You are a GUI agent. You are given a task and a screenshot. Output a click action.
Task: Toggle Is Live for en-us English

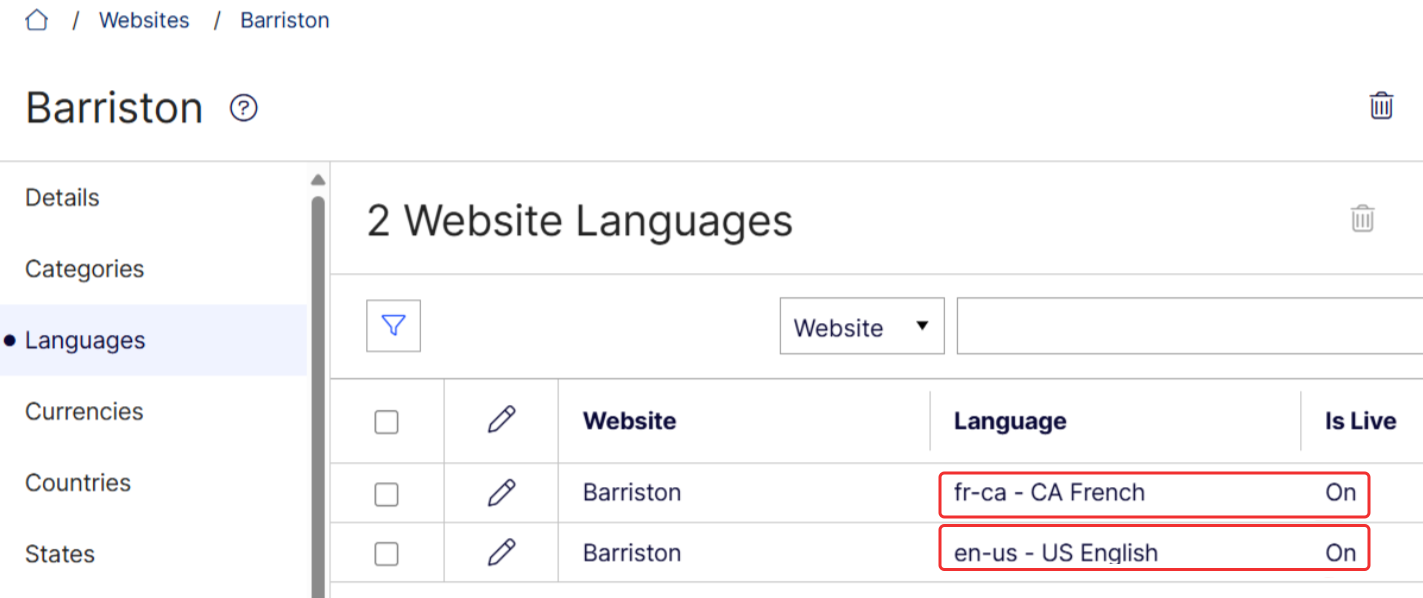[x=1341, y=551]
